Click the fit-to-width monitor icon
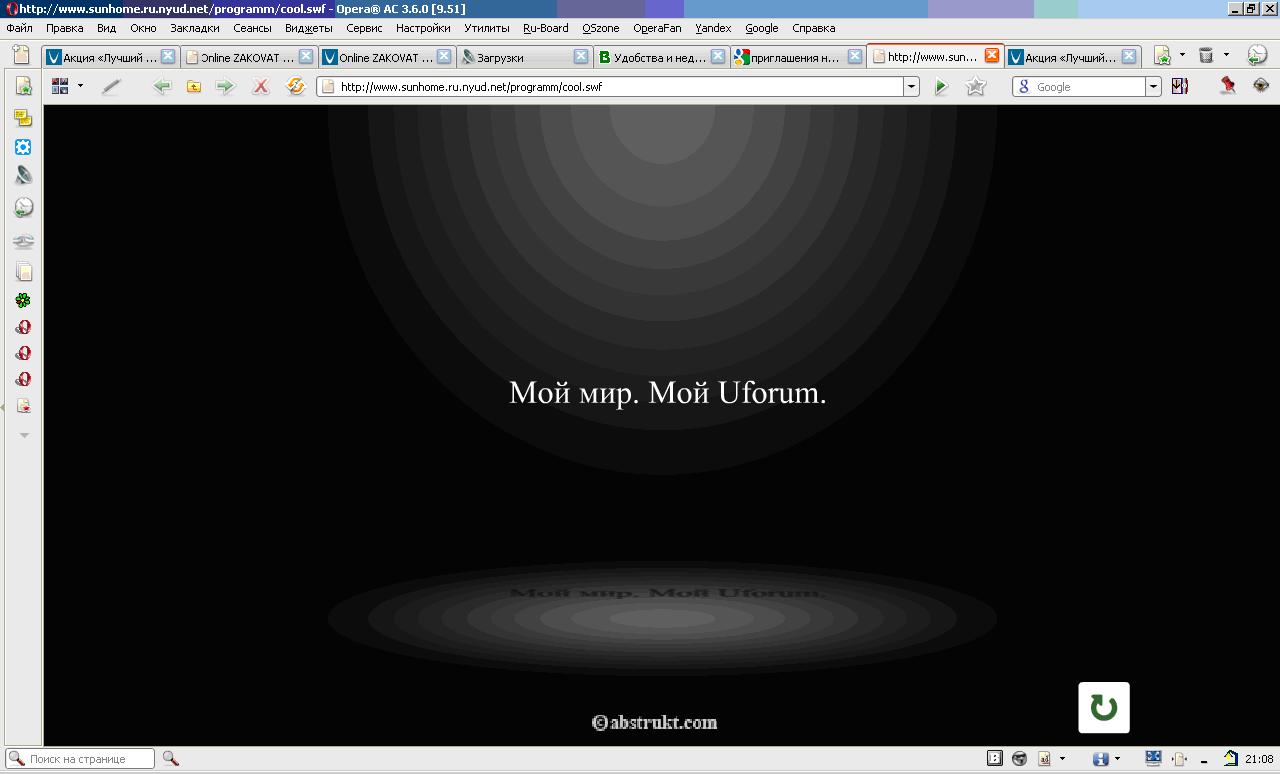The width and height of the screenshot is (1280, 774). 1153,758
